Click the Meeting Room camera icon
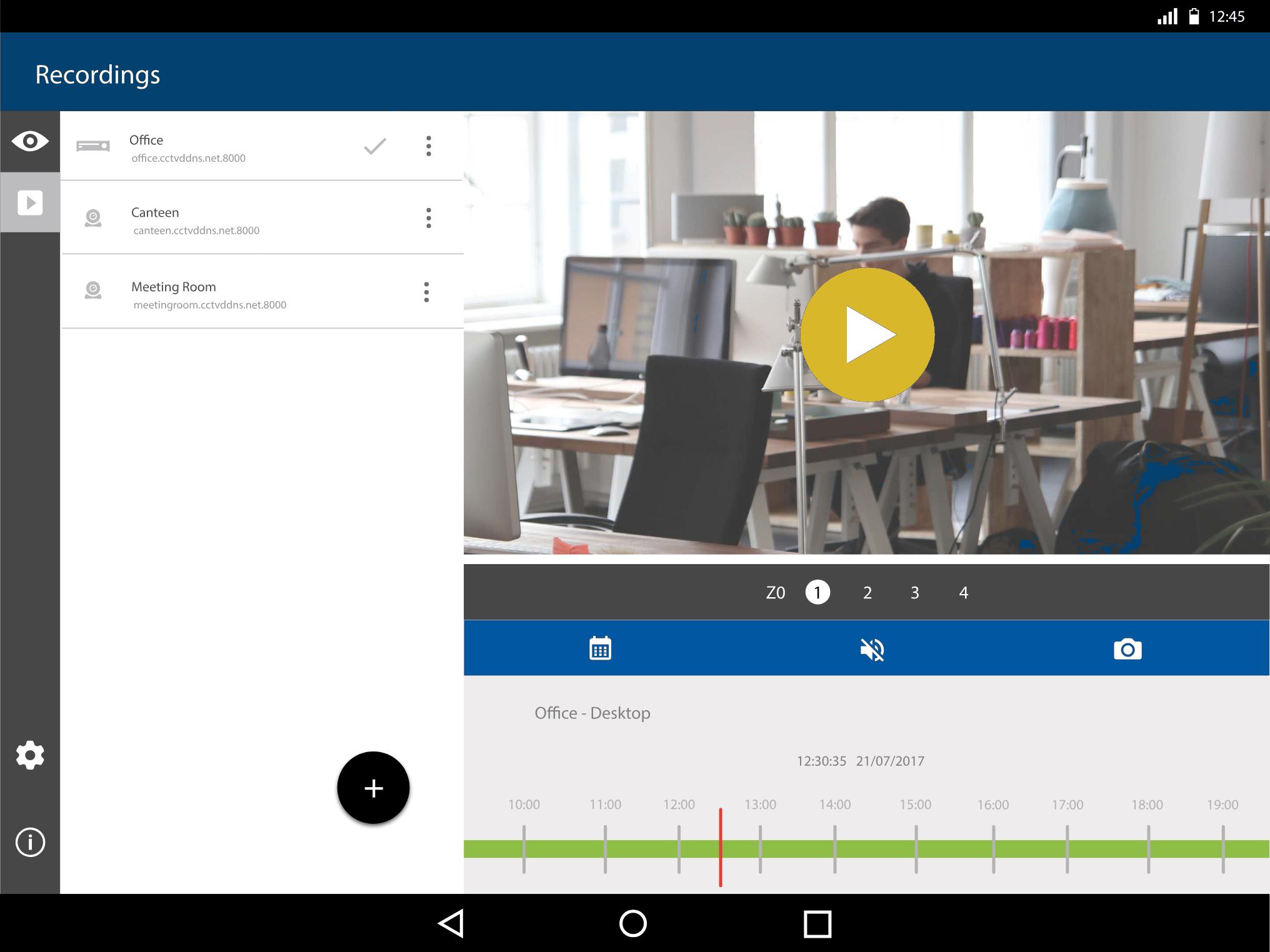Image resolution: width=1270 pixels, height=952 pixels. tap(93, 290)
